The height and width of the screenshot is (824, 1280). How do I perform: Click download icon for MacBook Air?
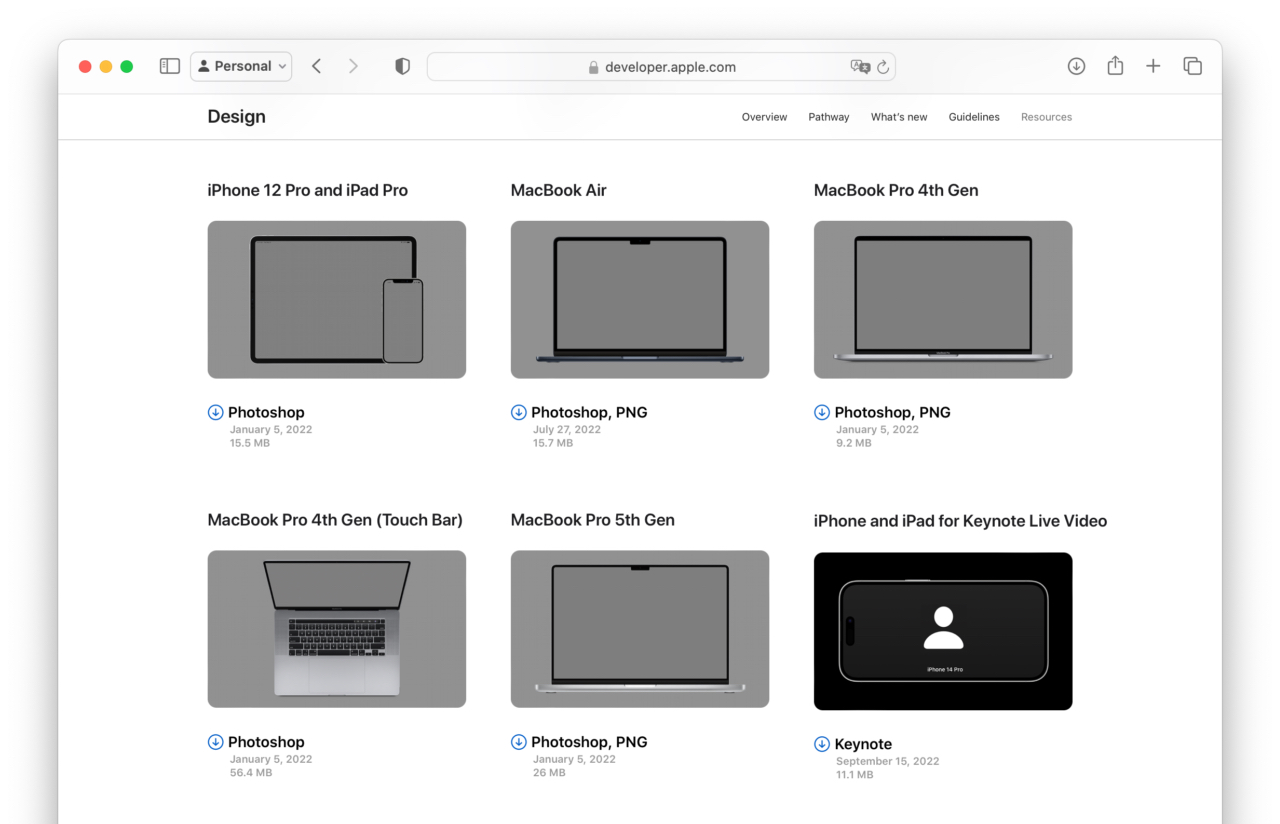518,412
